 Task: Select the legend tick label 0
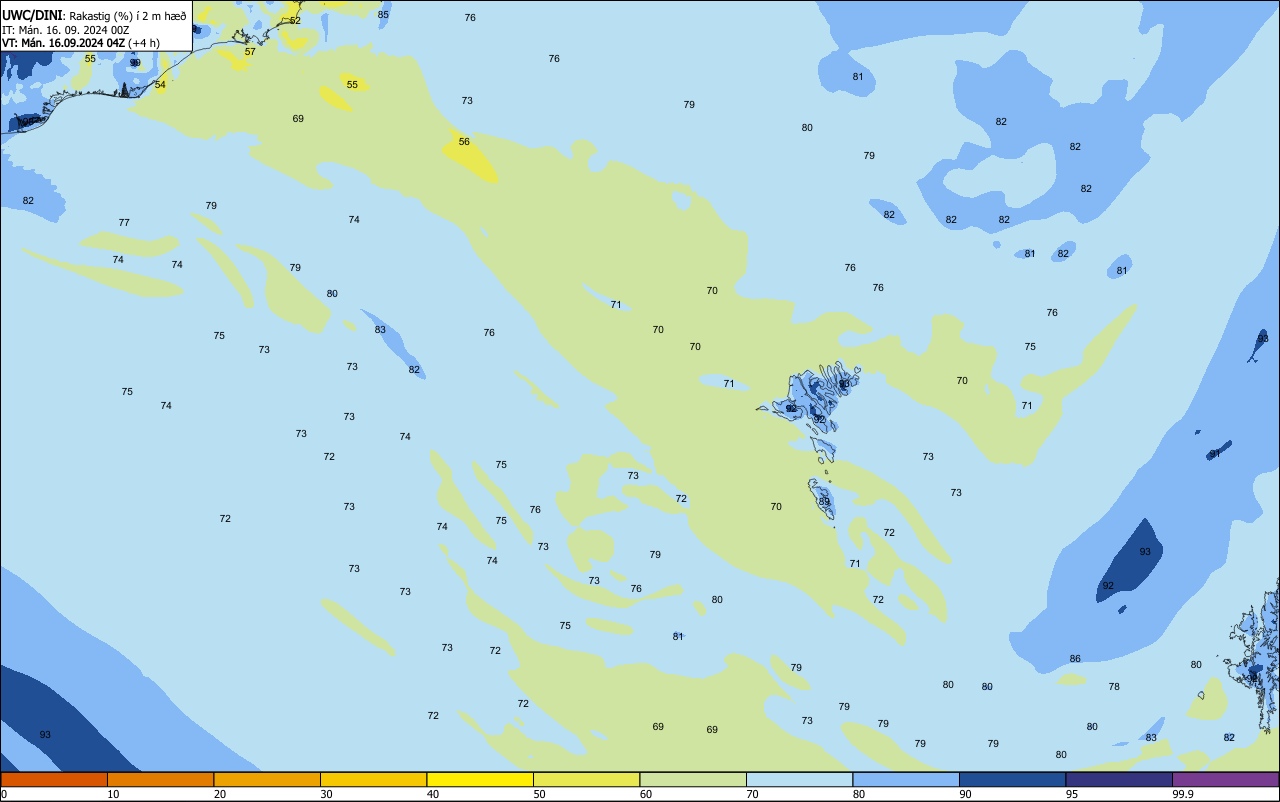5,794
